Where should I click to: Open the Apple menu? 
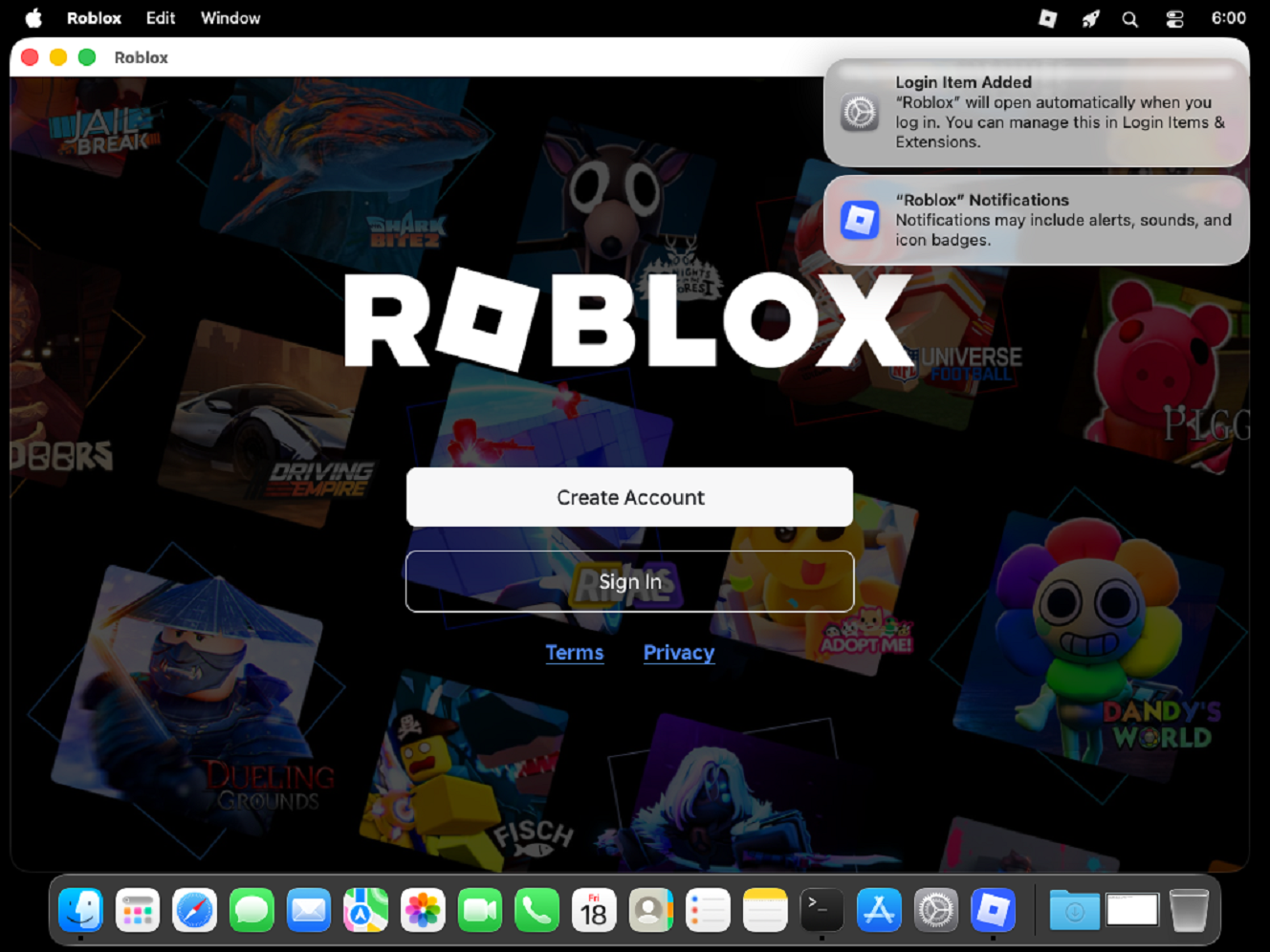coord(33,18)
